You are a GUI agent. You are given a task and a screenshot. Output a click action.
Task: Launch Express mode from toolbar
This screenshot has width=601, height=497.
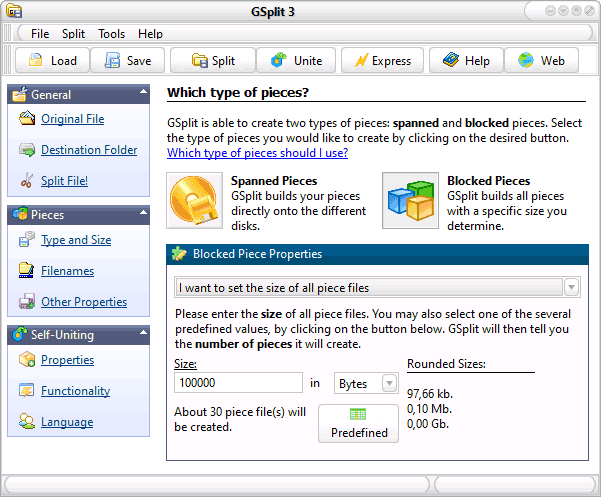click(383, 61)
